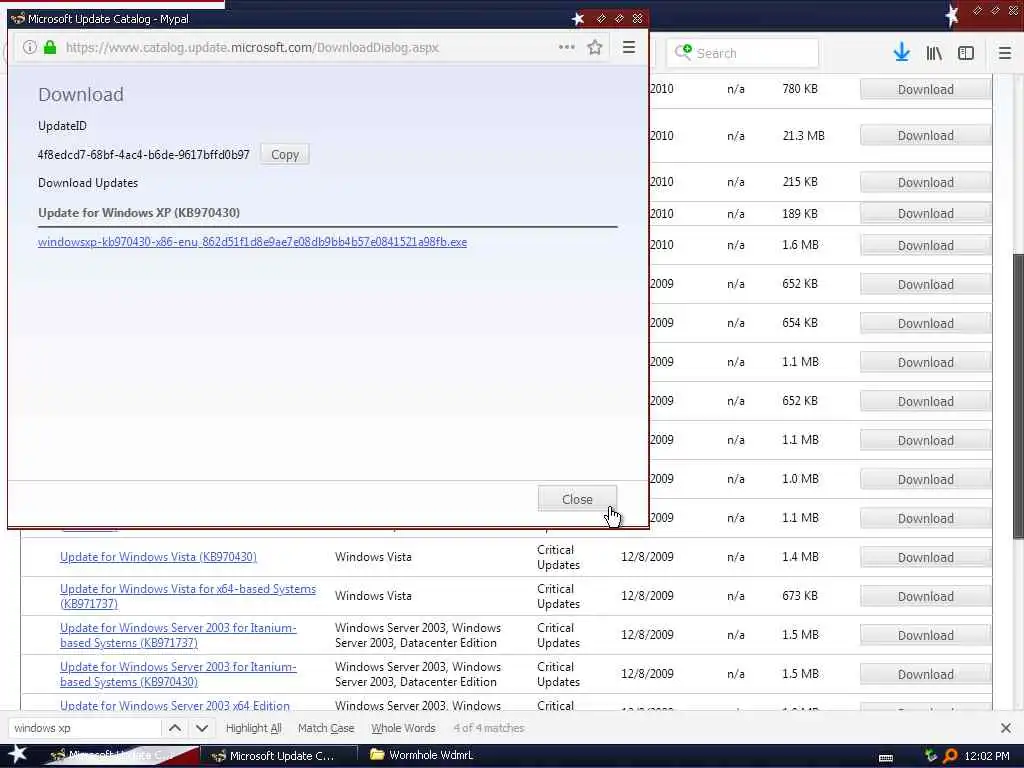Click the Copy button beside the UpdateID

pos(285,155)
